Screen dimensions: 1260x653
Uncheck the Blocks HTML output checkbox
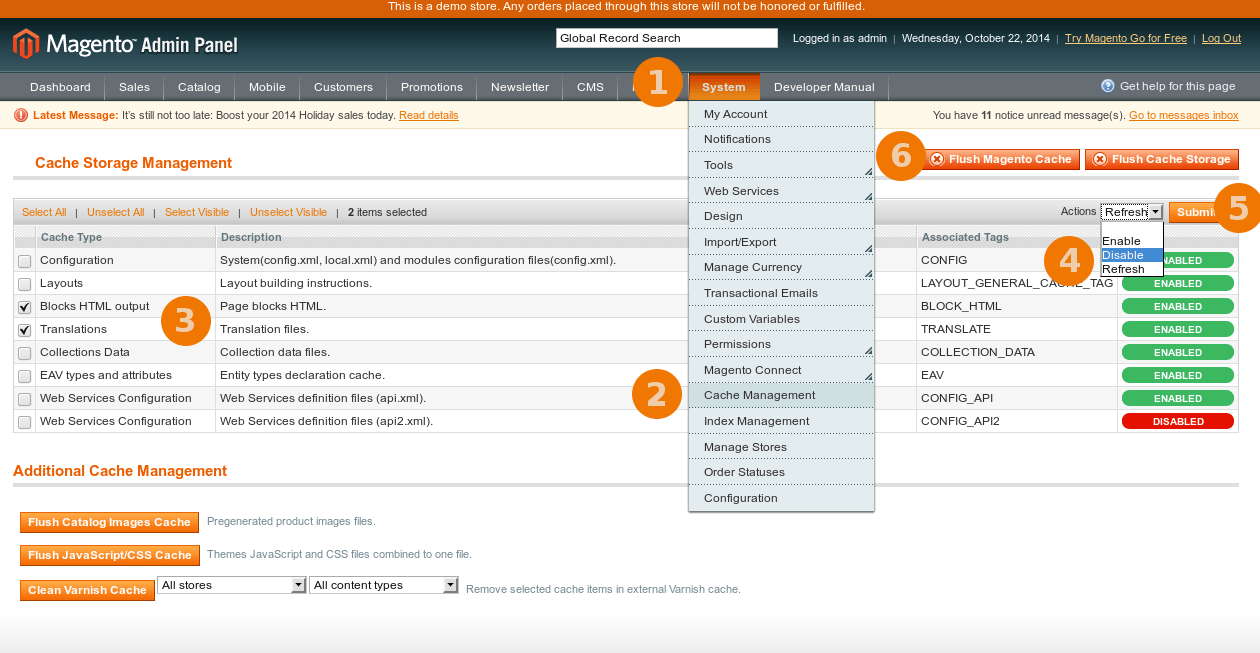pos(24,307)
